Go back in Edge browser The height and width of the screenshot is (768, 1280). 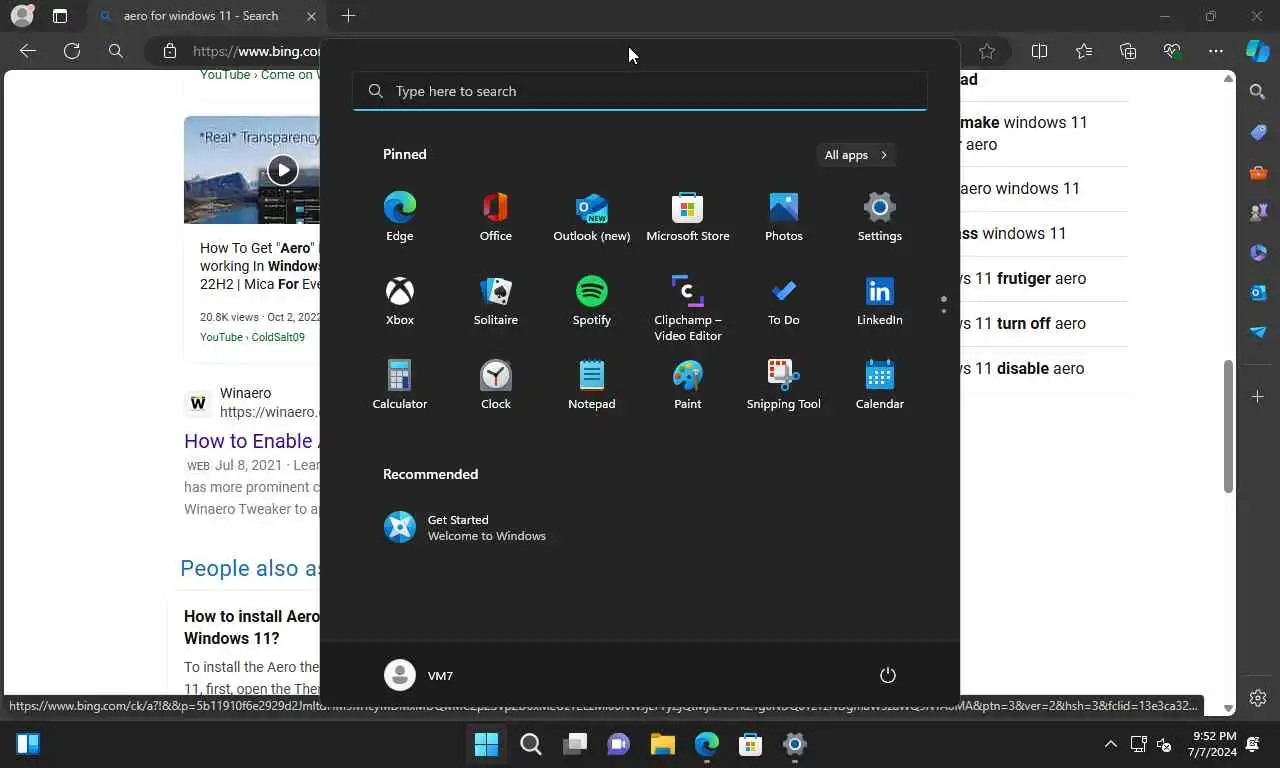pyautogui.click(x=28, y=51)
